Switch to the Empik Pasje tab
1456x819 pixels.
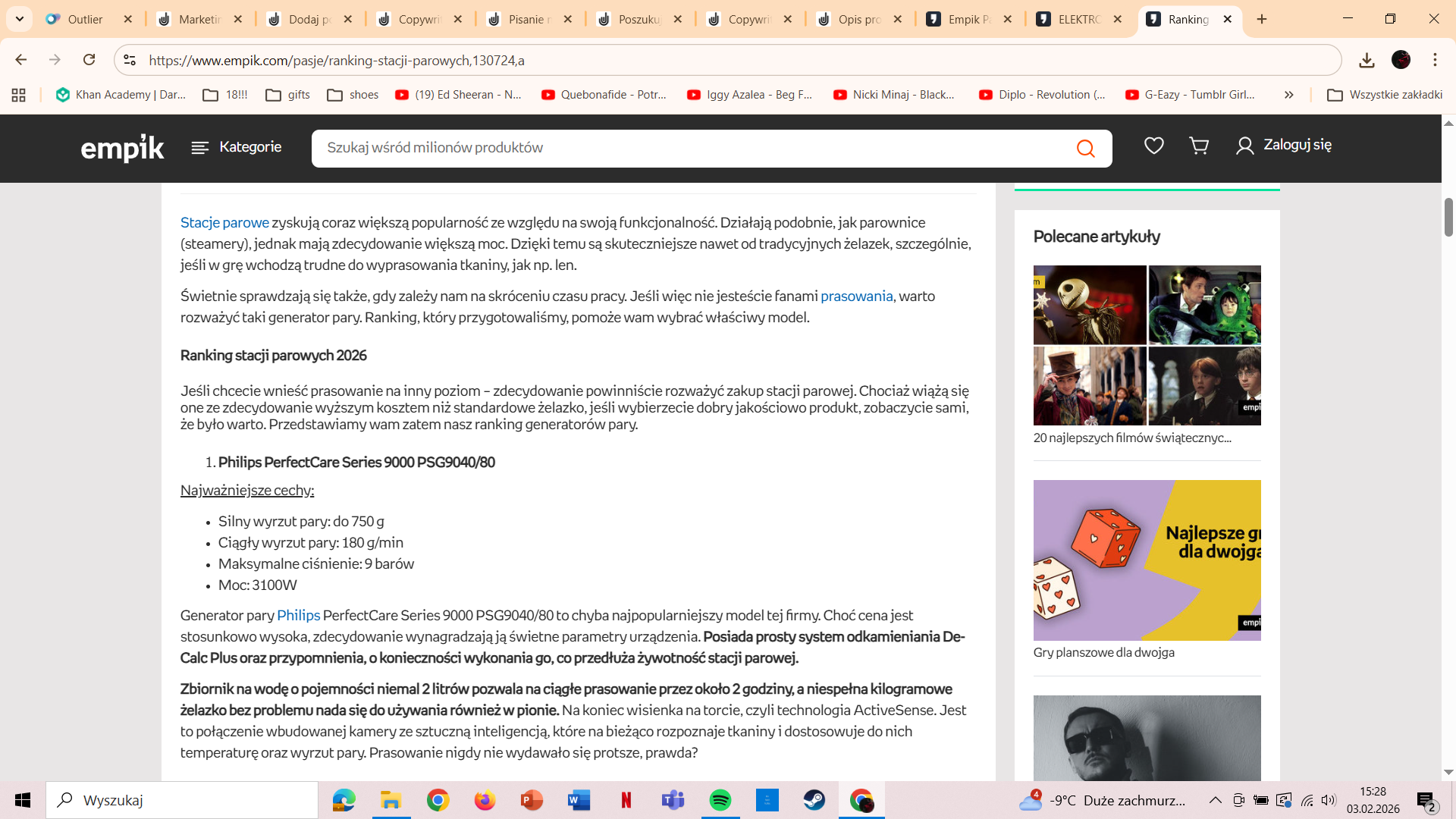tap(969, 19)
